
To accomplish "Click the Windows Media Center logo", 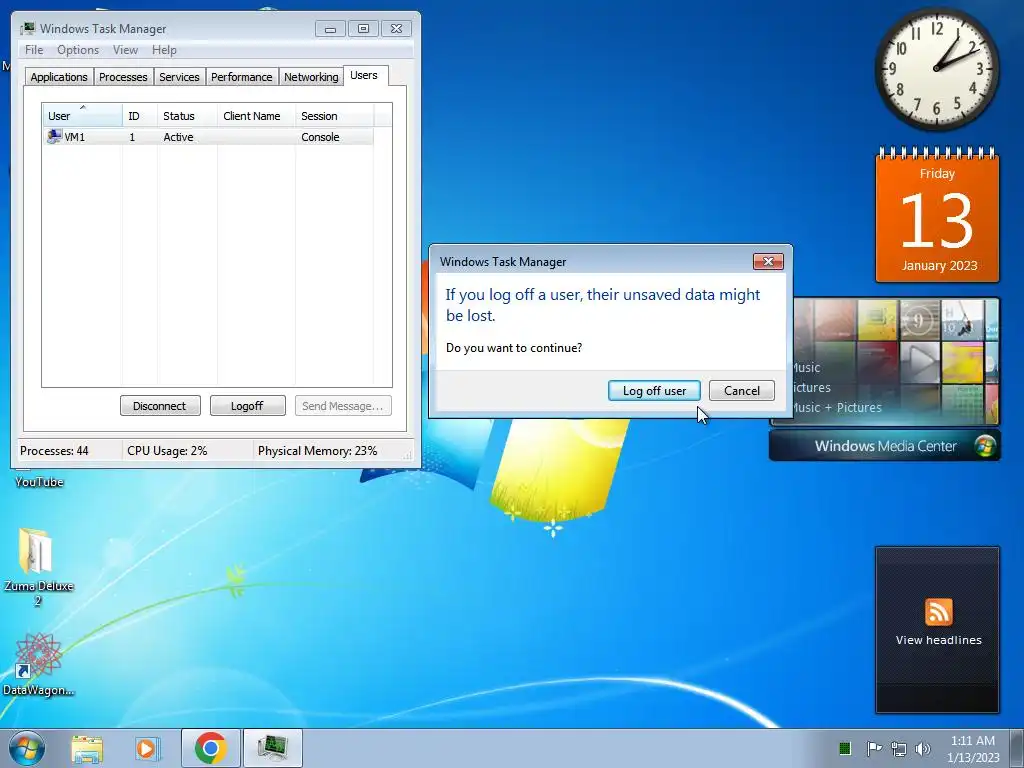I will point(985,446).
